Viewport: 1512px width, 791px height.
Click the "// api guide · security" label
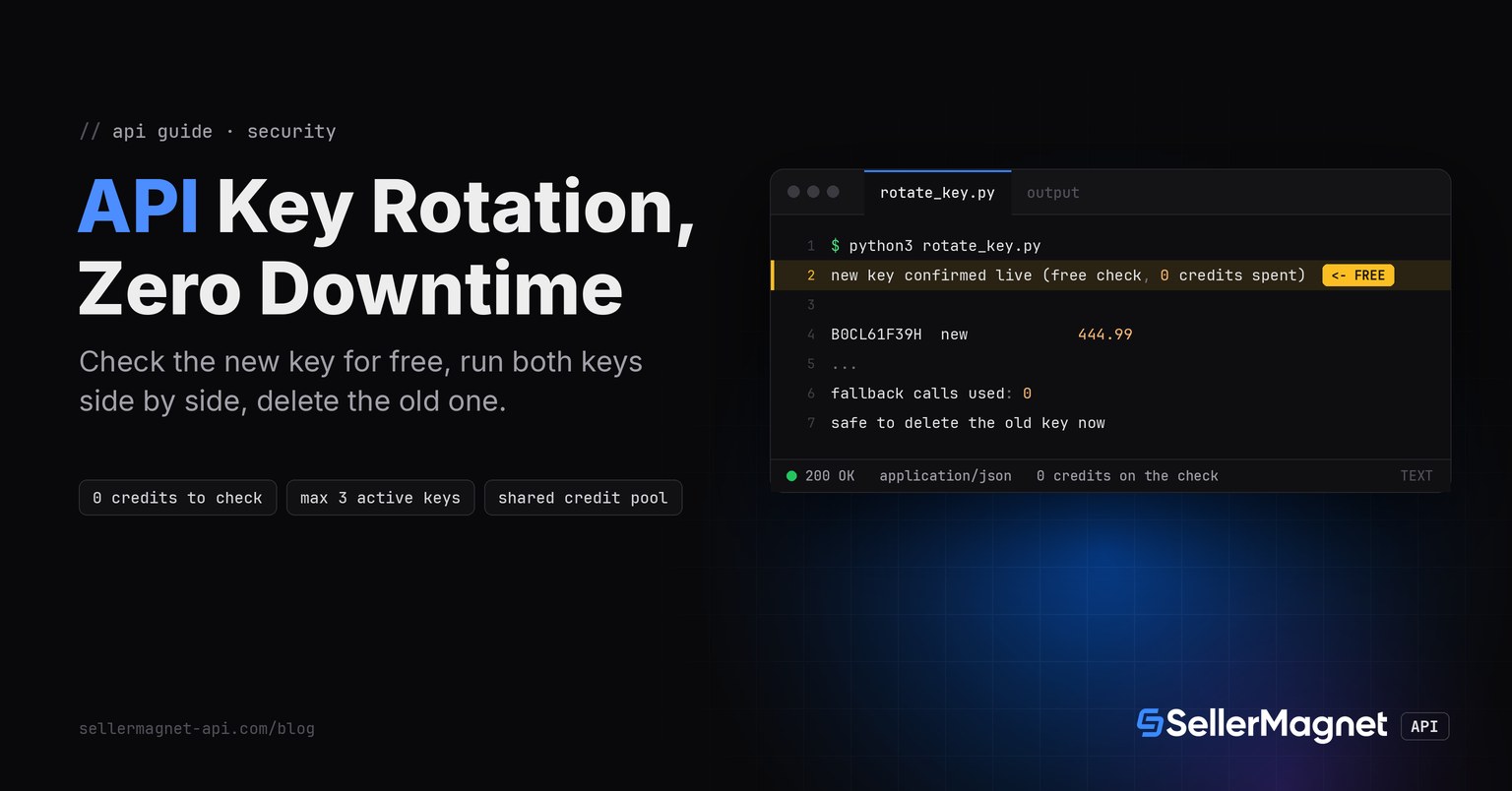[x=208, y=132]
